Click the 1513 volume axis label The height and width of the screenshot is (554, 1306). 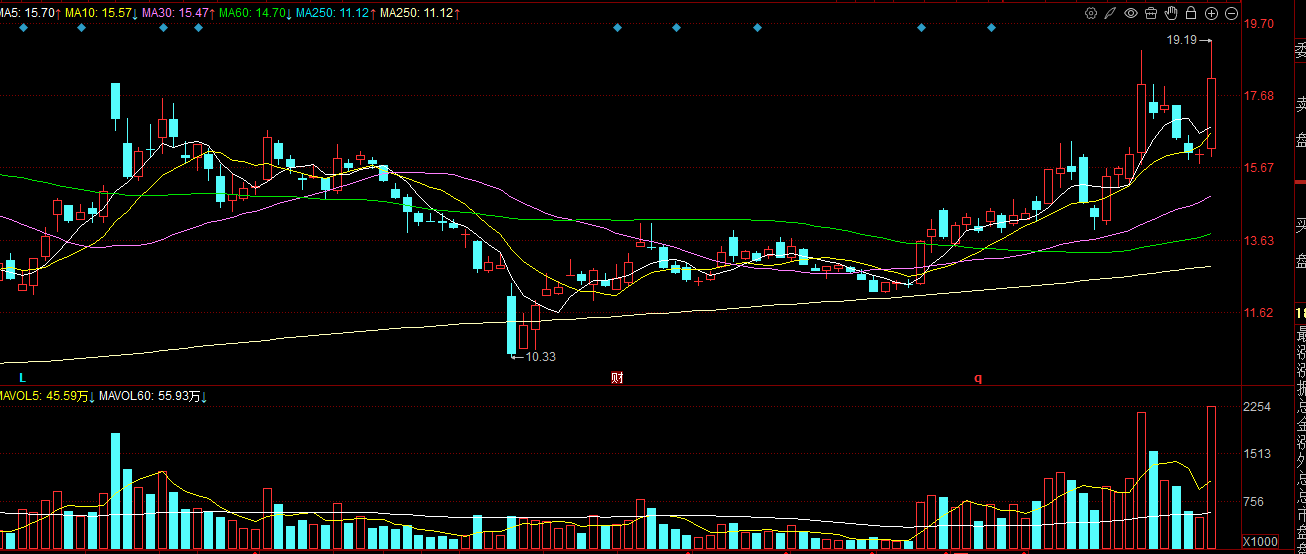click(1258, 454)
